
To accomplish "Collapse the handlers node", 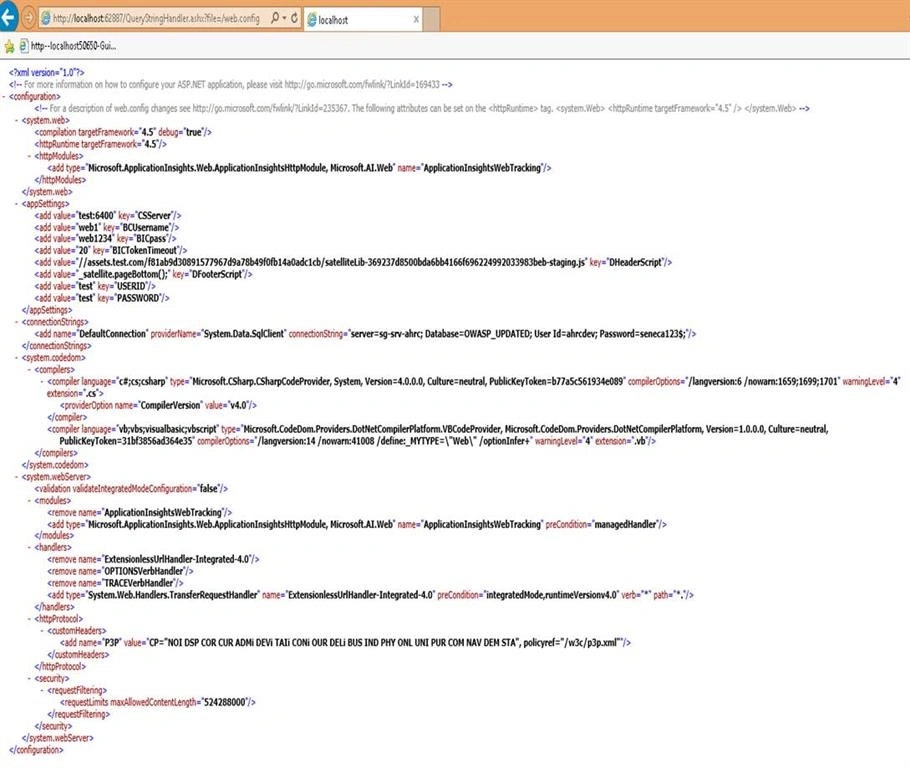I will point(30,547).
